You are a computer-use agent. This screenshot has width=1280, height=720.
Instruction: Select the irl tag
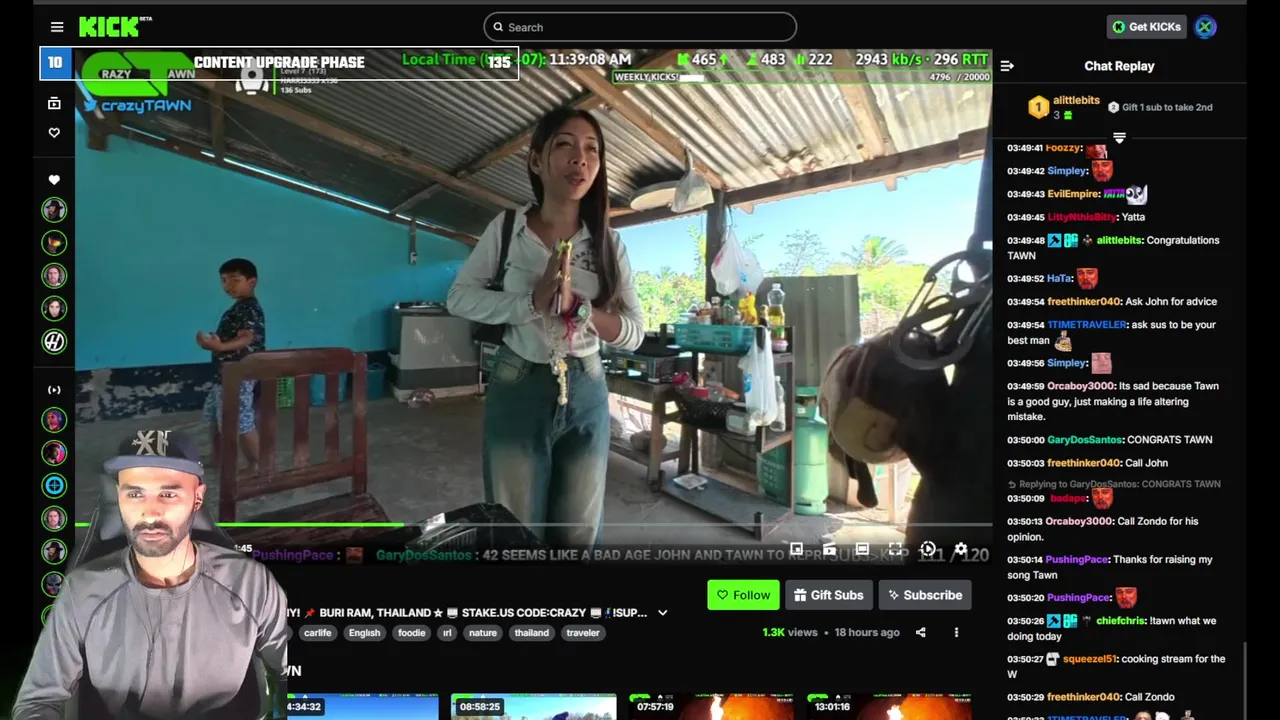pos(447,633)
